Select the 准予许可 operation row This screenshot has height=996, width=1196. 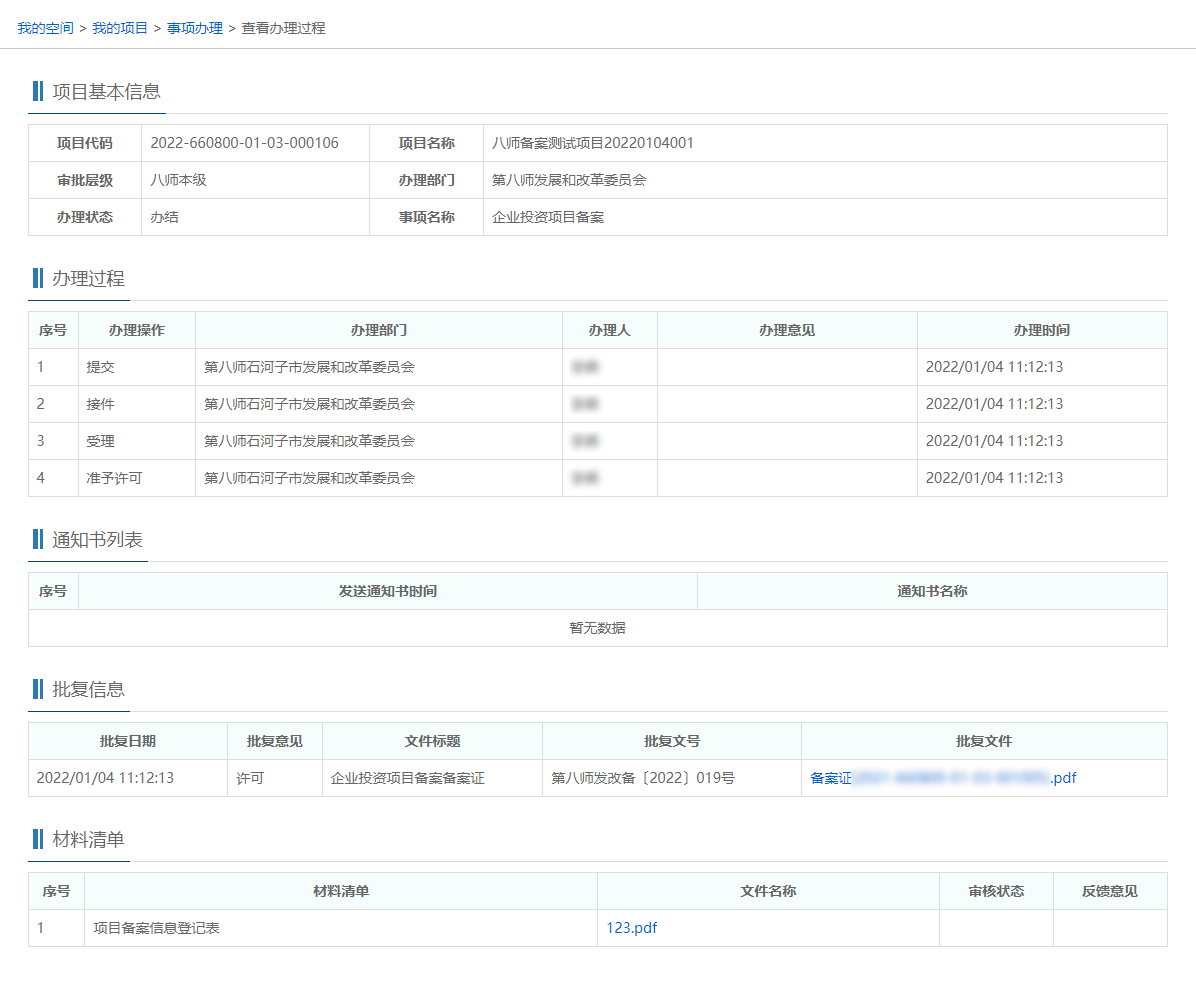point(114,478)
